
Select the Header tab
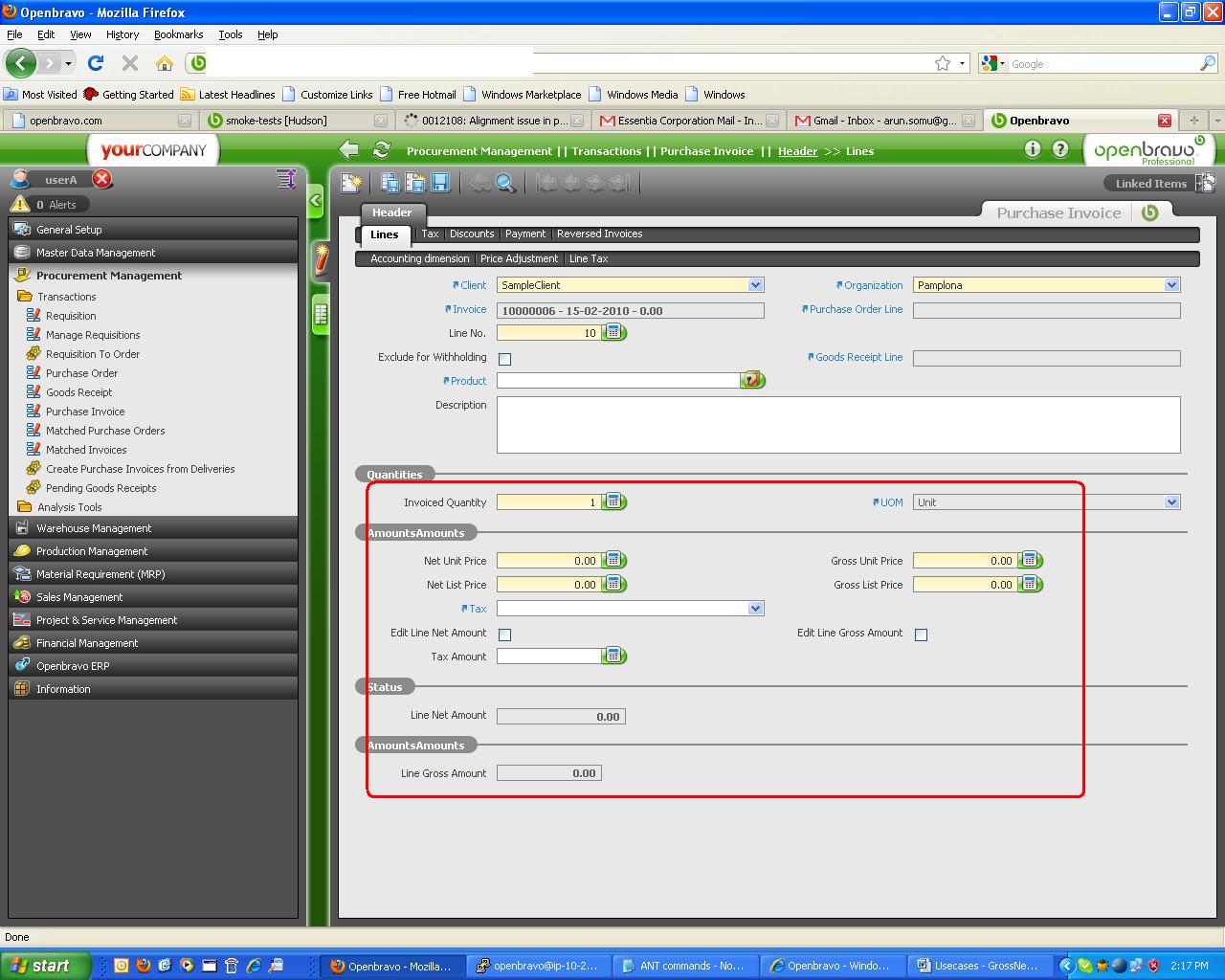[392, 212]
